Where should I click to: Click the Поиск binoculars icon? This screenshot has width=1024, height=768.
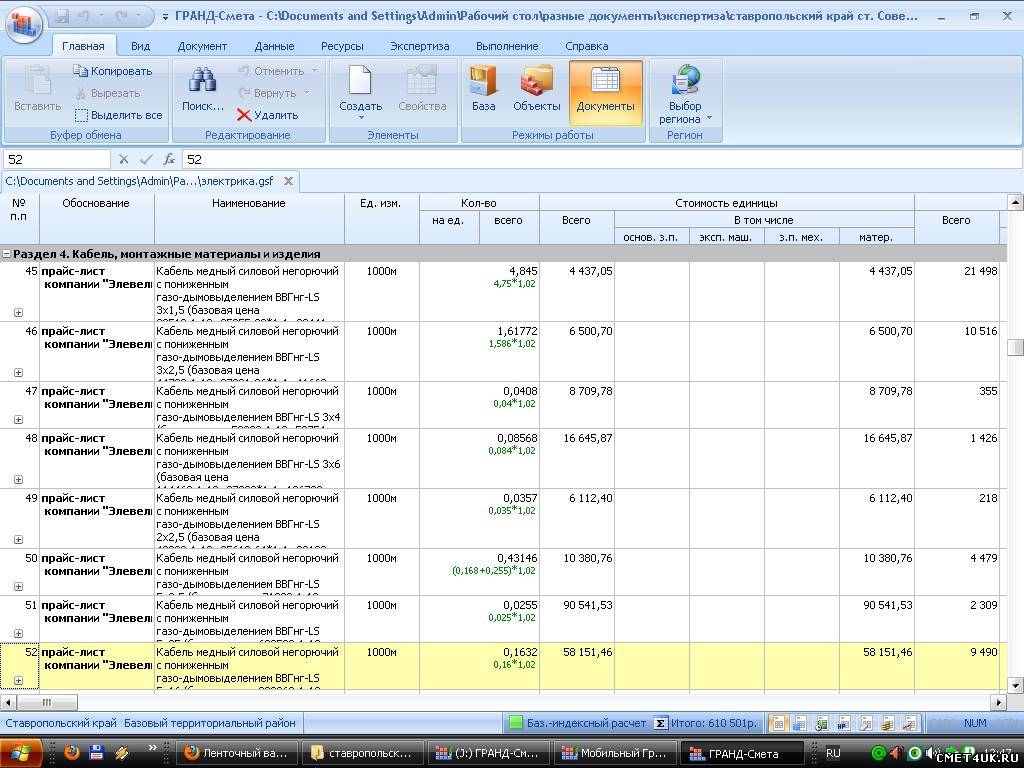203,82
